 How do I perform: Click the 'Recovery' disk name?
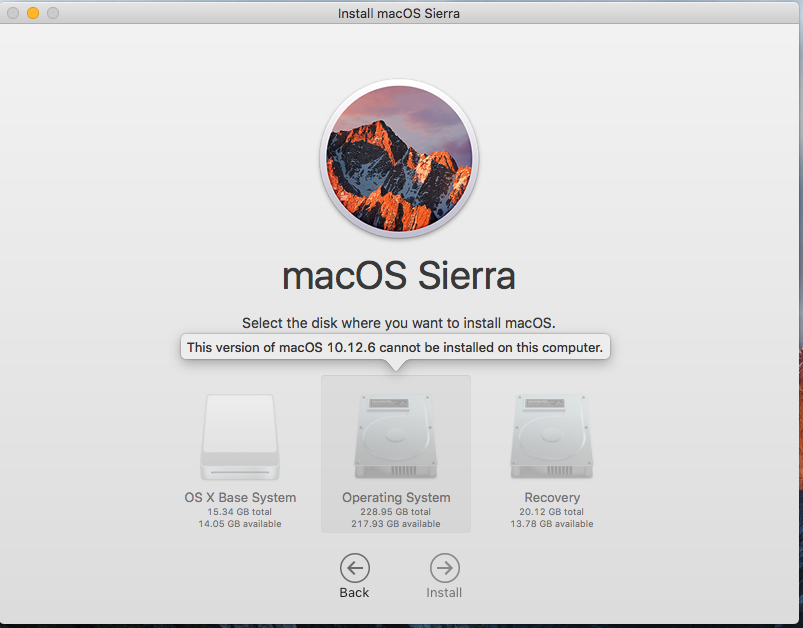[552, 497]
